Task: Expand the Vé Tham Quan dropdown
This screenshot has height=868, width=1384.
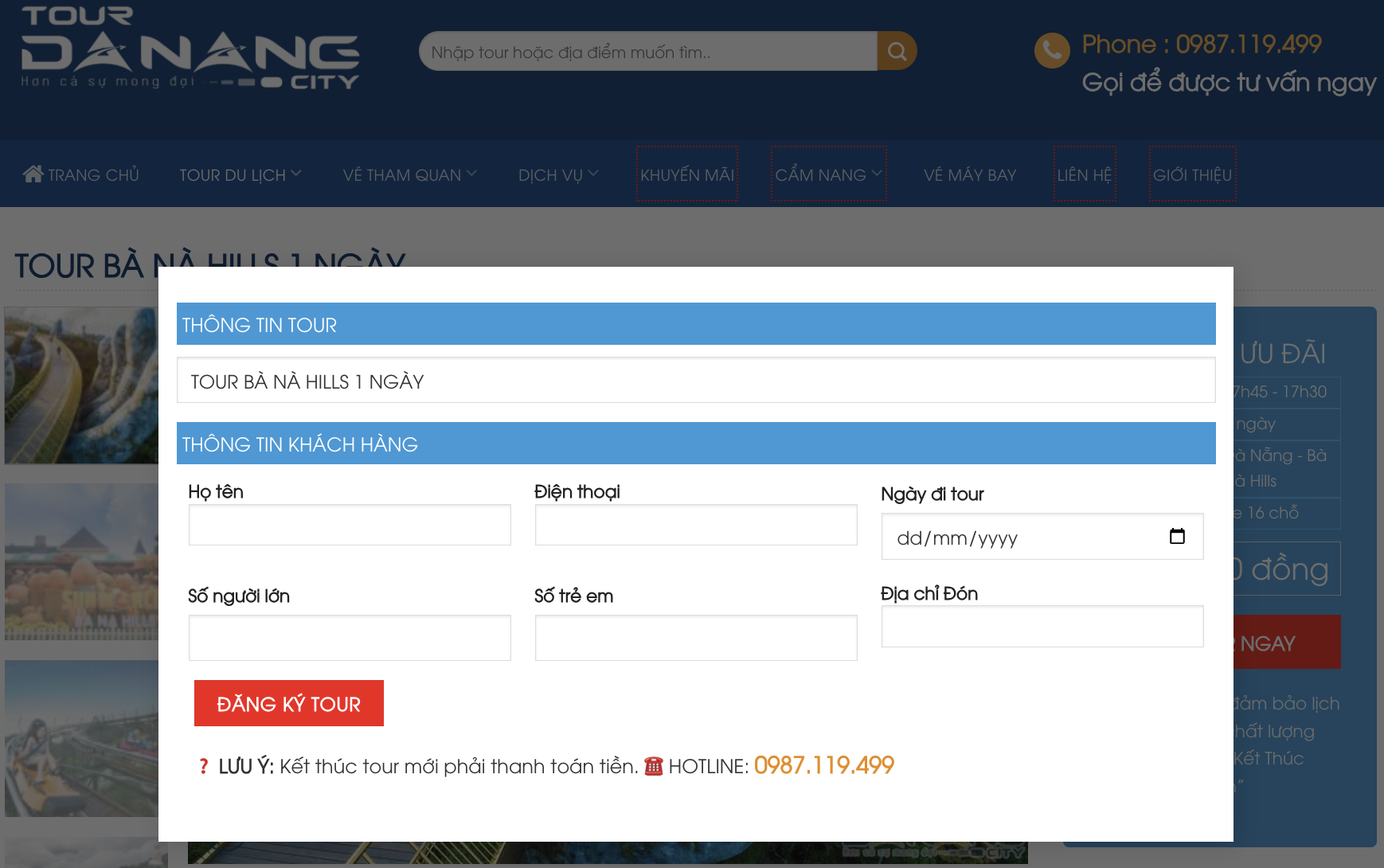Action: [409, 174]
